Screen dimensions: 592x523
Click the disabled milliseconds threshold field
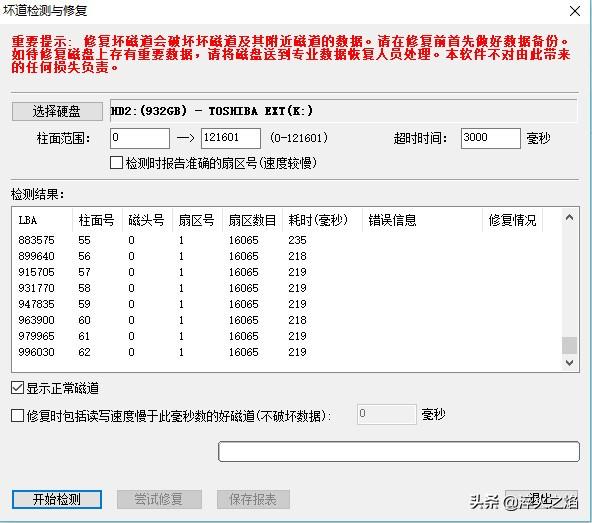387,414
